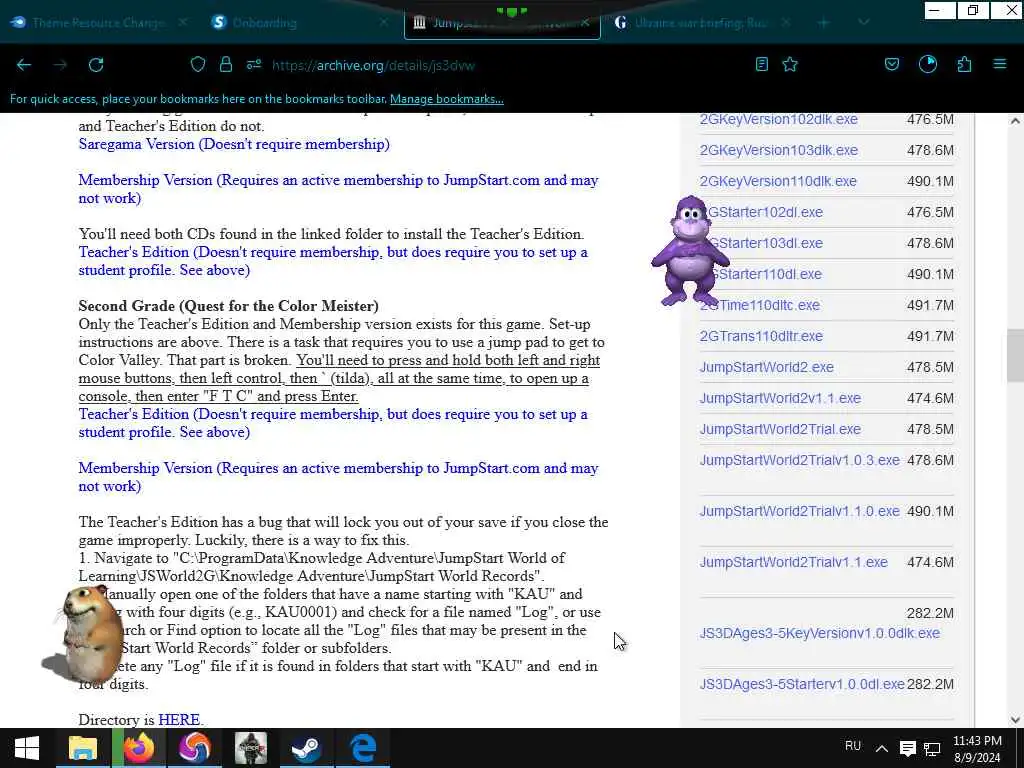Download JumpStartWorld2Trialv1.1.0.exe file
This screenshot has height=768, width=1024.
799,511
